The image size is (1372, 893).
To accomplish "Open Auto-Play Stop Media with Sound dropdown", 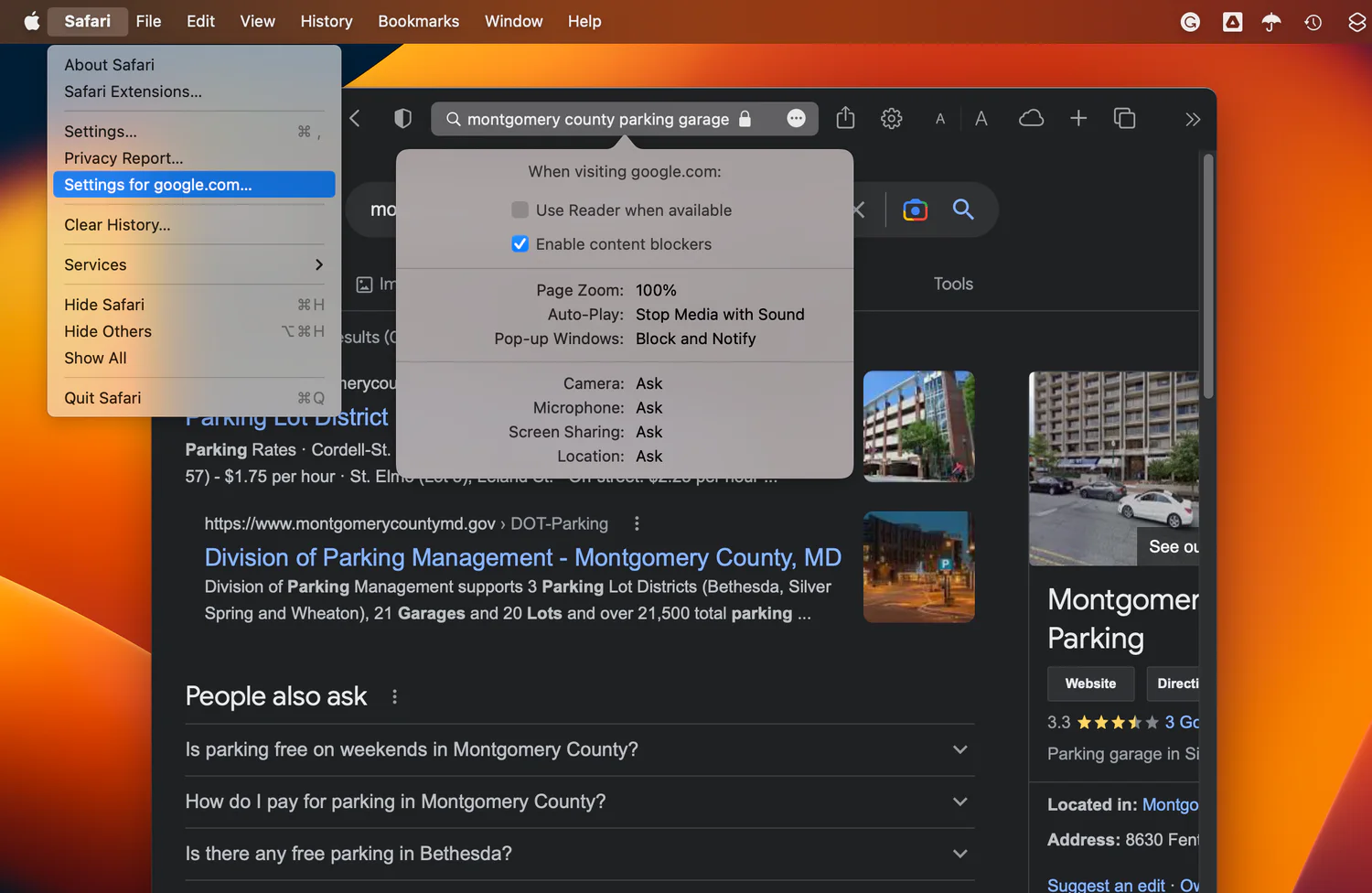I will [x=720, y=315].
